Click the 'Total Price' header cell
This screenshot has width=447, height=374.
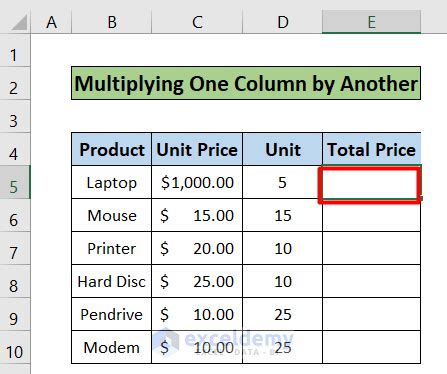(372, 149)
